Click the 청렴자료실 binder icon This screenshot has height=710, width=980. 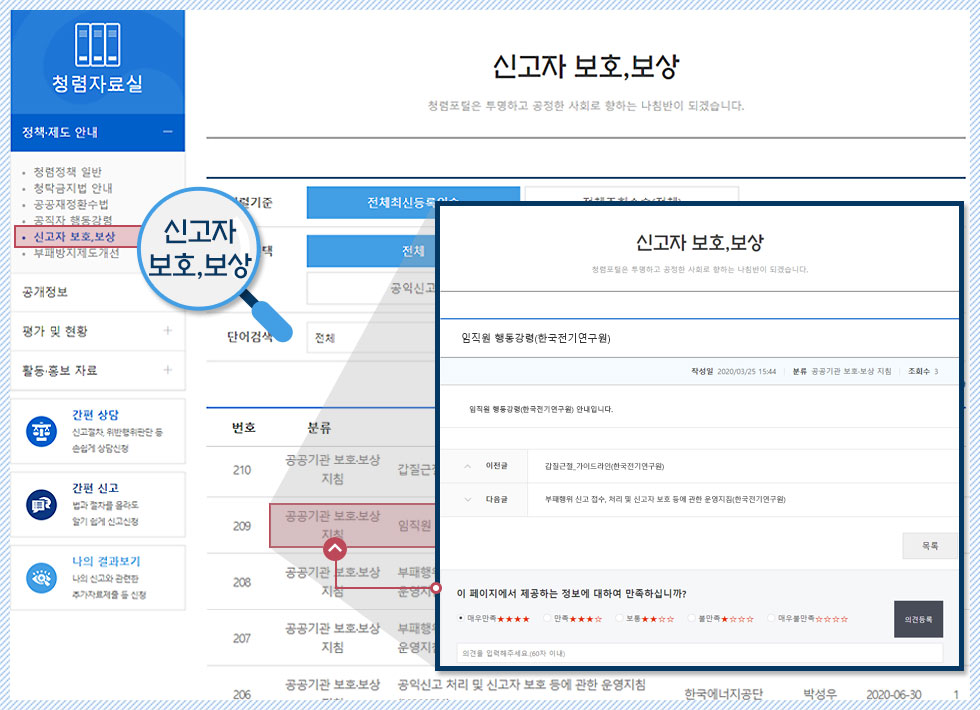pyautogui.click(x=98, y=44)
